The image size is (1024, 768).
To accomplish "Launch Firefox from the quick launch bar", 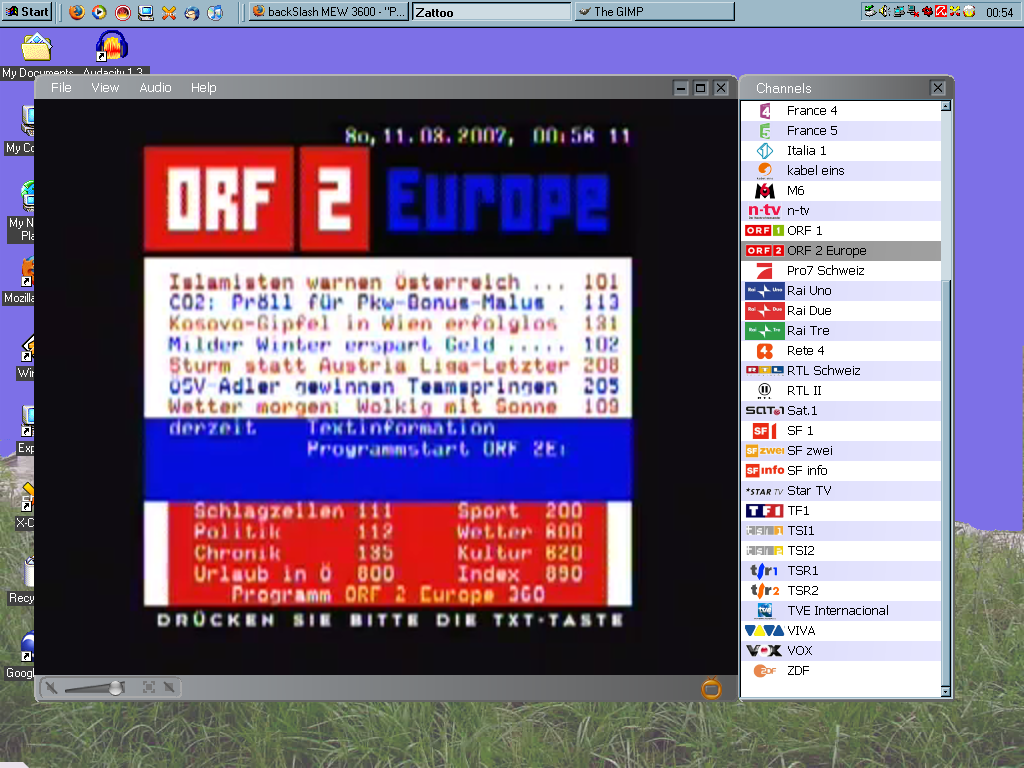I will tap(76, 12).
